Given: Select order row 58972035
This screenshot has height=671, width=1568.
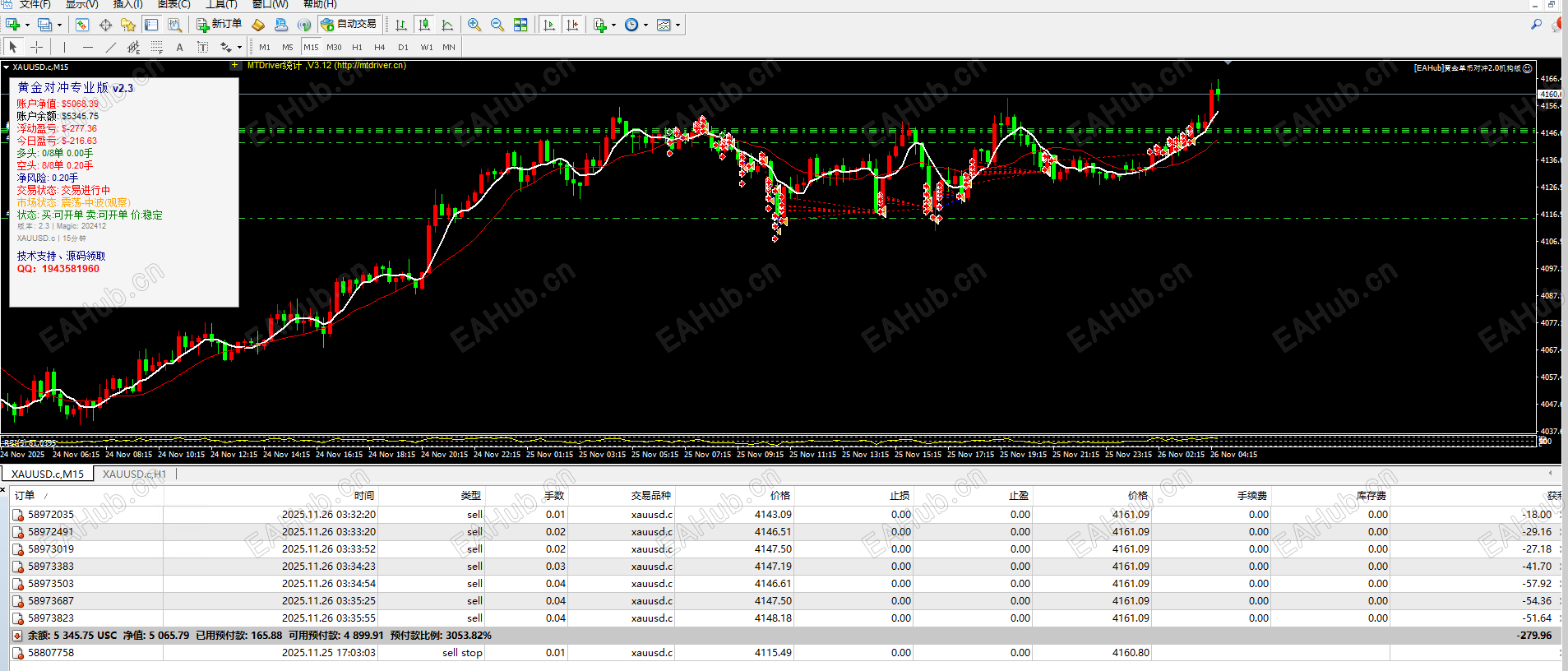Looking at the screenshot, I should pos(784,514).
